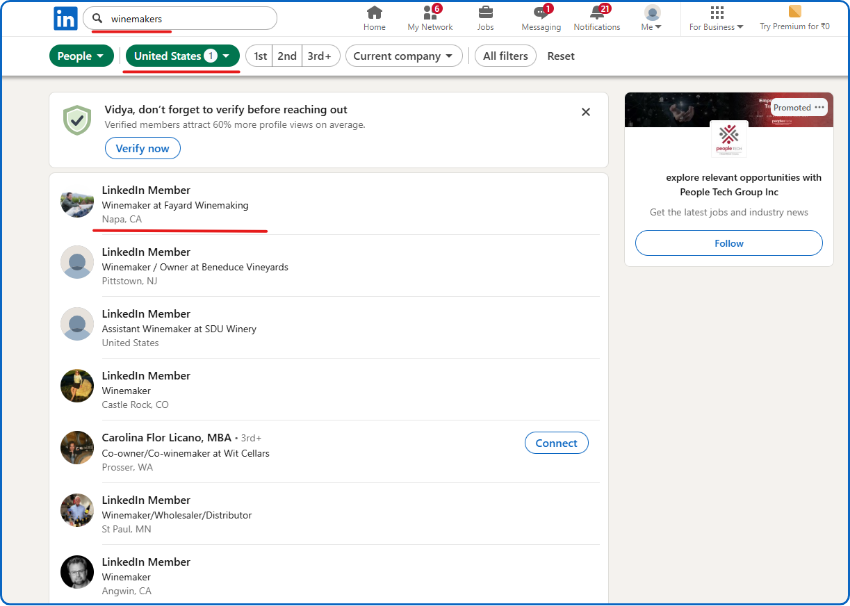Click 'Pittstown, NJ' location text

click(x=129, y=281)
